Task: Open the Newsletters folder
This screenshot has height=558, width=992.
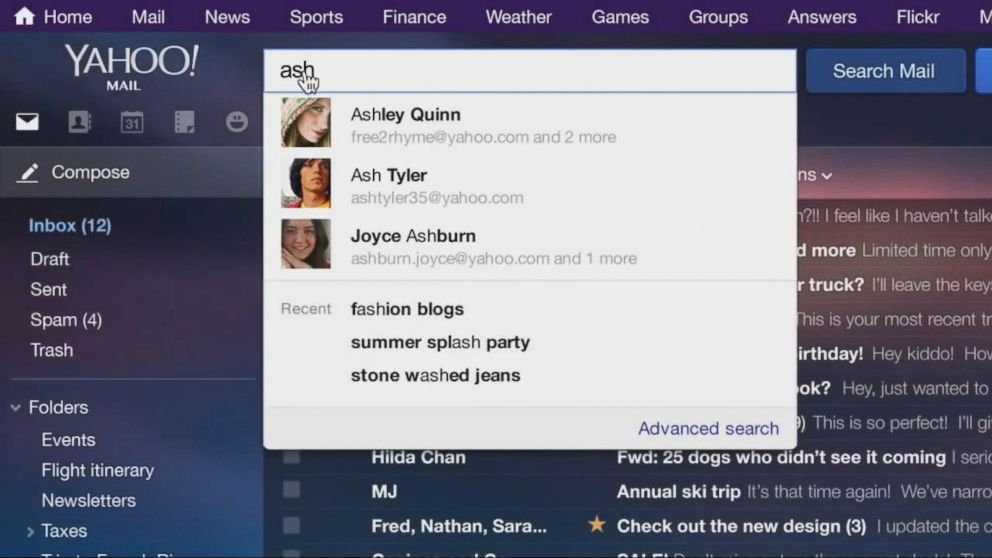Action: point(89,500)
